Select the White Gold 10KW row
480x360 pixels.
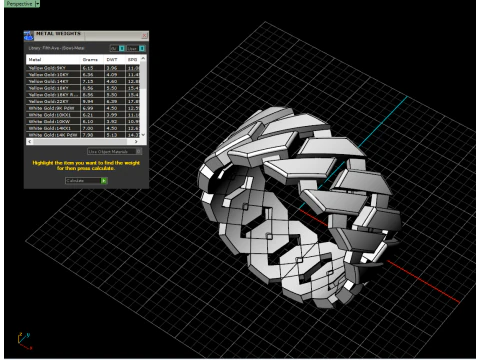(83, 121)
